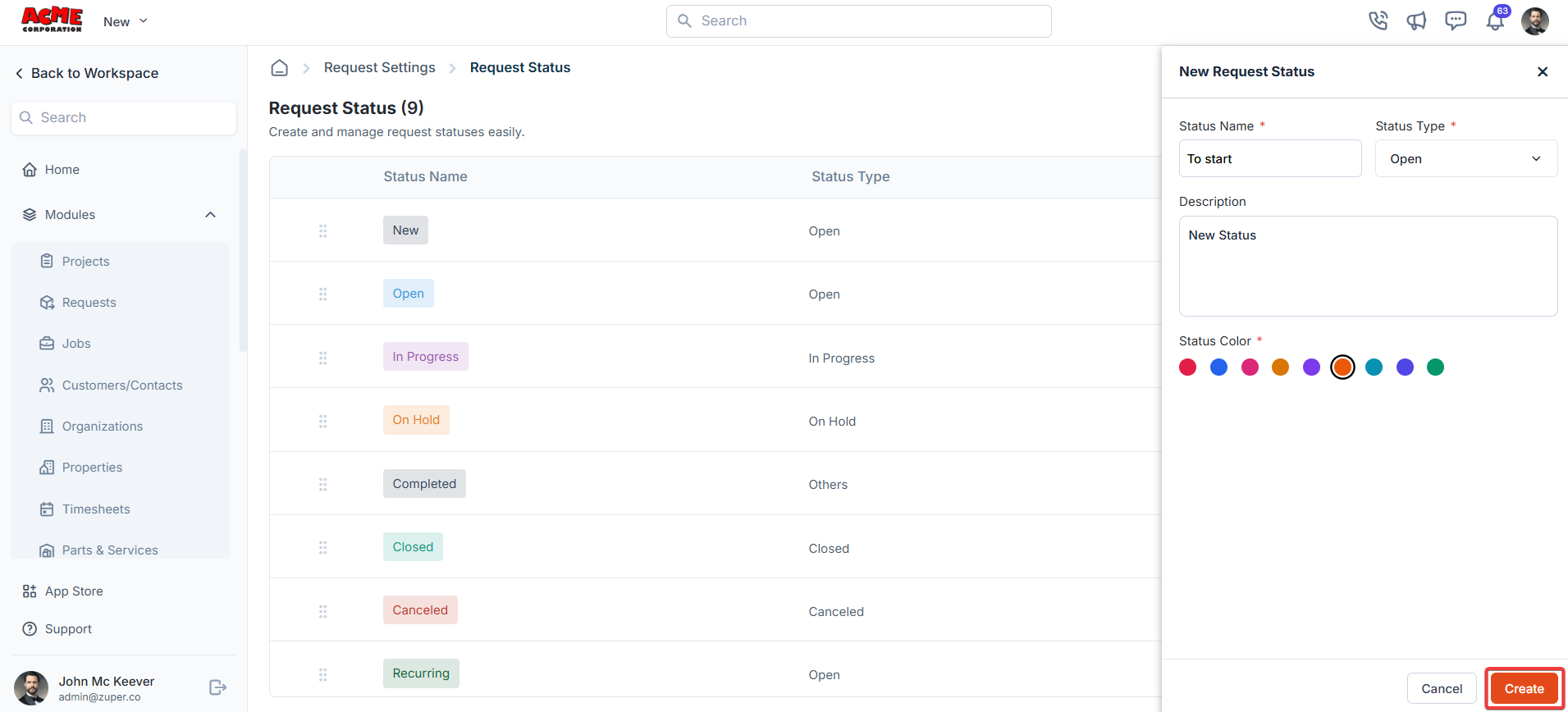The width and height of the screenshot is (1568, 712).
Task: Select the indigo status color
Action: point(1405,367)
